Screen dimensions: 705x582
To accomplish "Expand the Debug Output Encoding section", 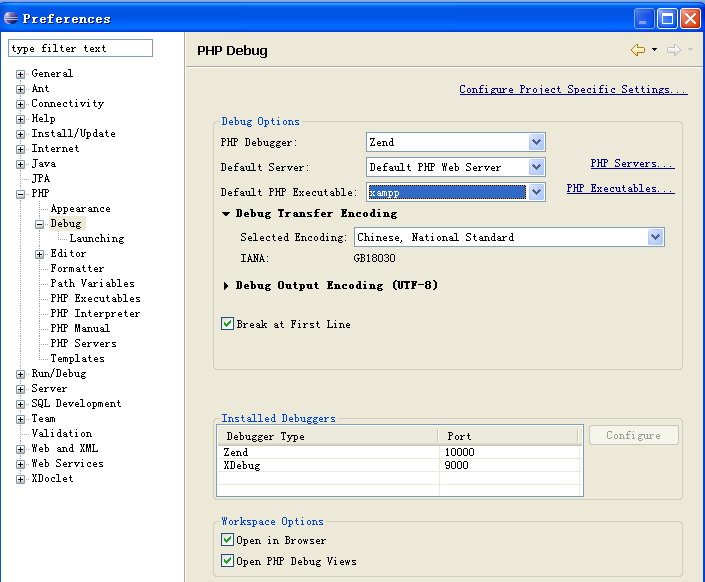I will 226,286.
